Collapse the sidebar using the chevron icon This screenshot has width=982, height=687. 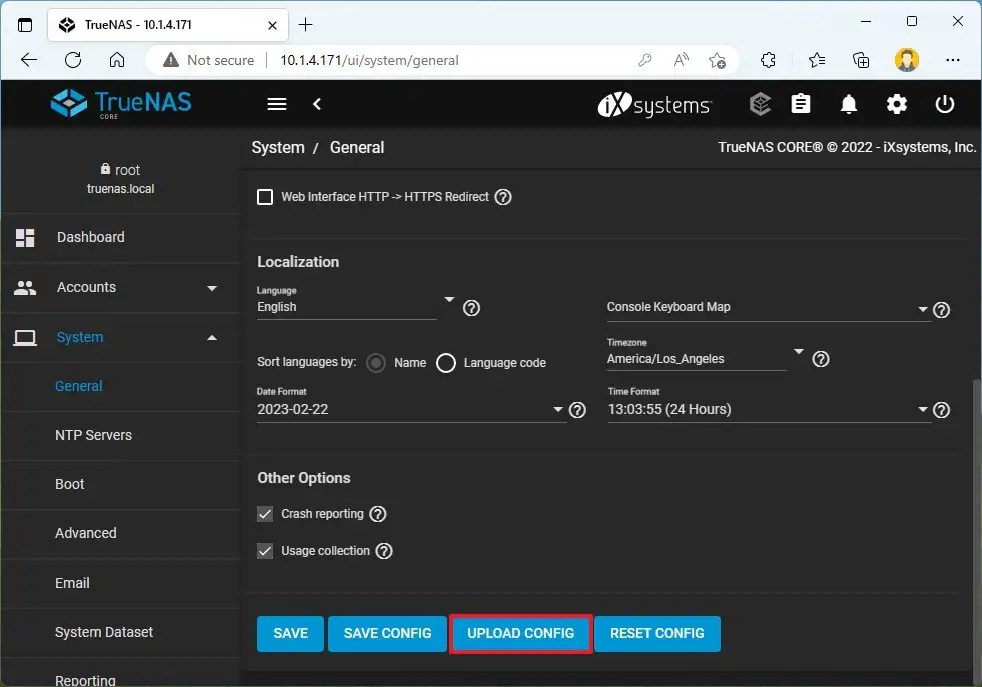pos(318,104)
